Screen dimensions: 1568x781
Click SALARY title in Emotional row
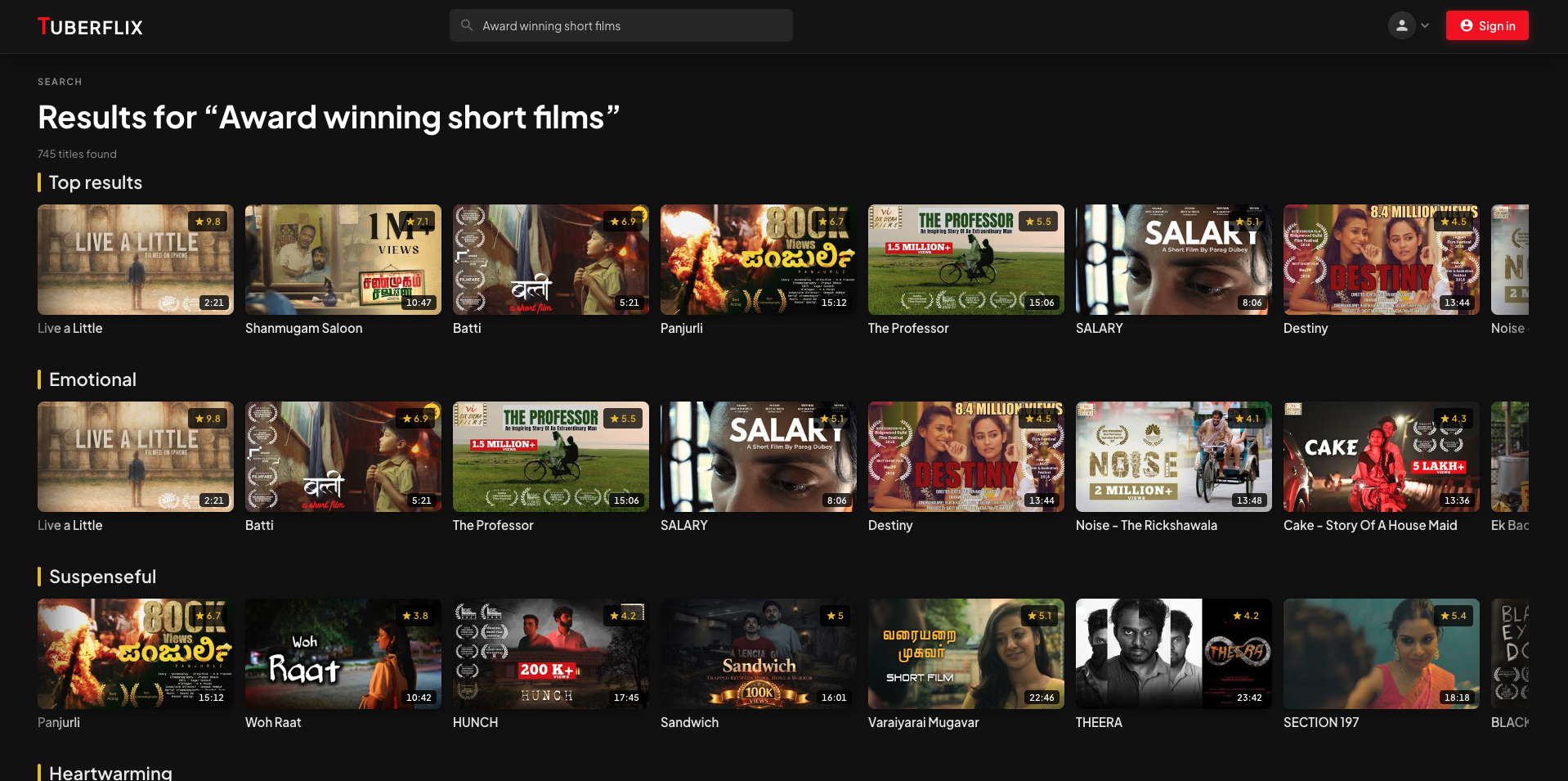684,525
